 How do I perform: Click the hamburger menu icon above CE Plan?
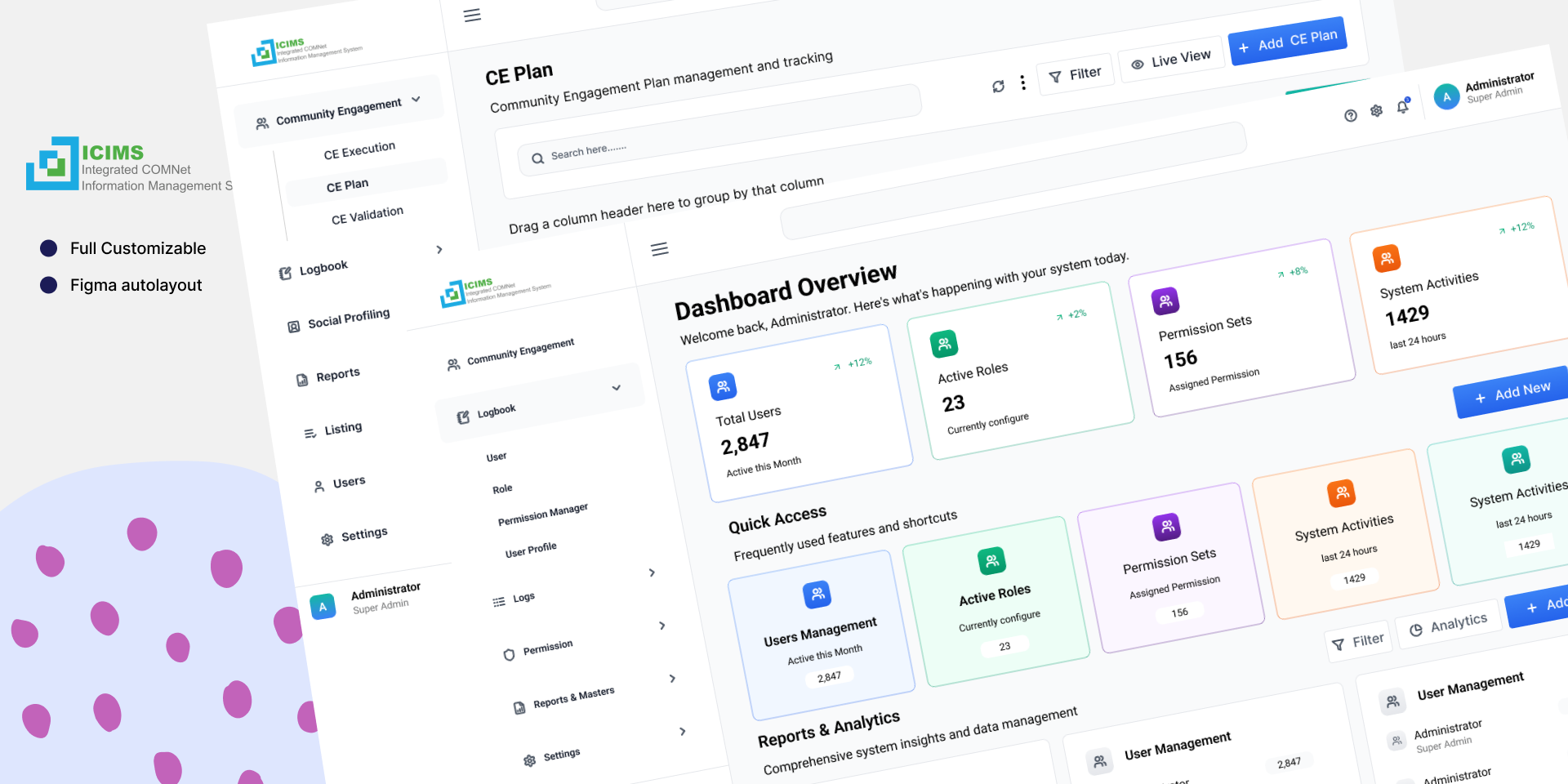pyautogui.click(x=472, y=16)
